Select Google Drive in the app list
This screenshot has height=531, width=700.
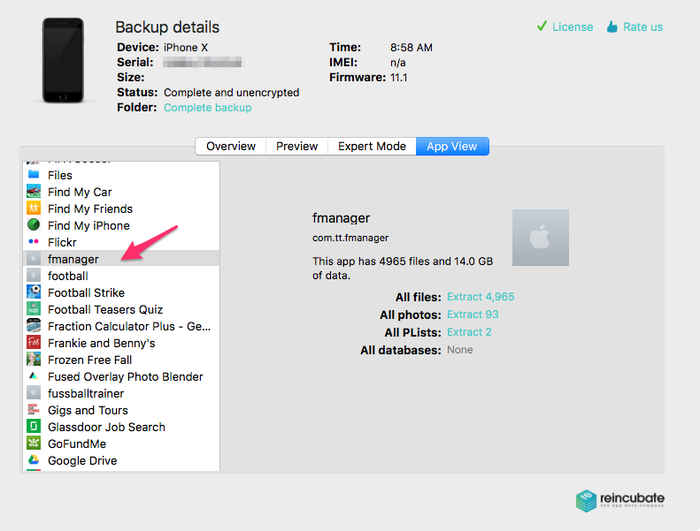click(121, 460)
